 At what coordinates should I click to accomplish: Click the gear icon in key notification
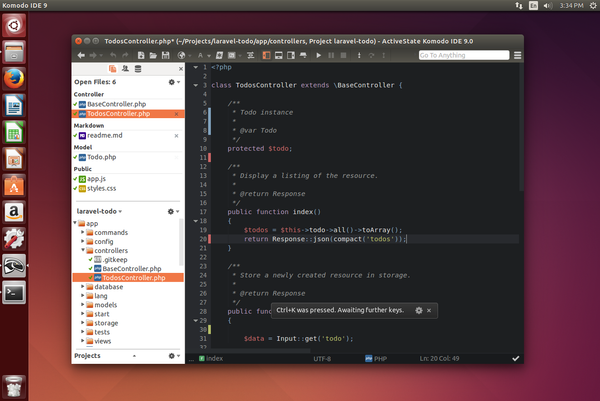point(418,311)
